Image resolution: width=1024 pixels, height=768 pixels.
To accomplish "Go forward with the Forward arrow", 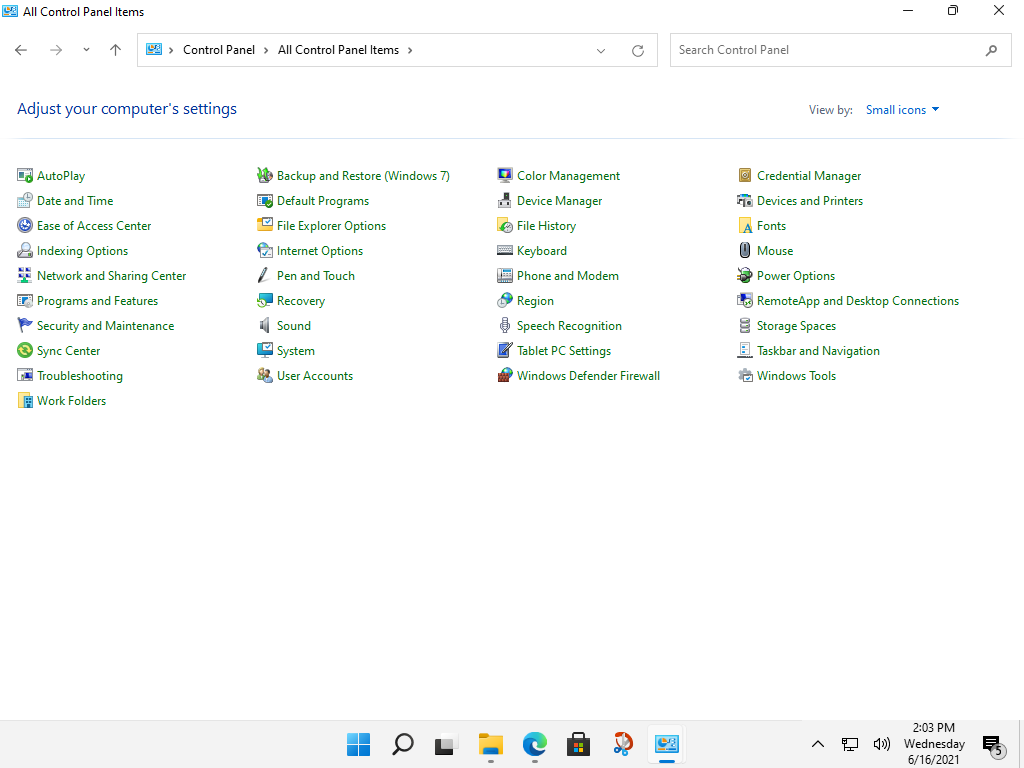I will click(56, 50).
